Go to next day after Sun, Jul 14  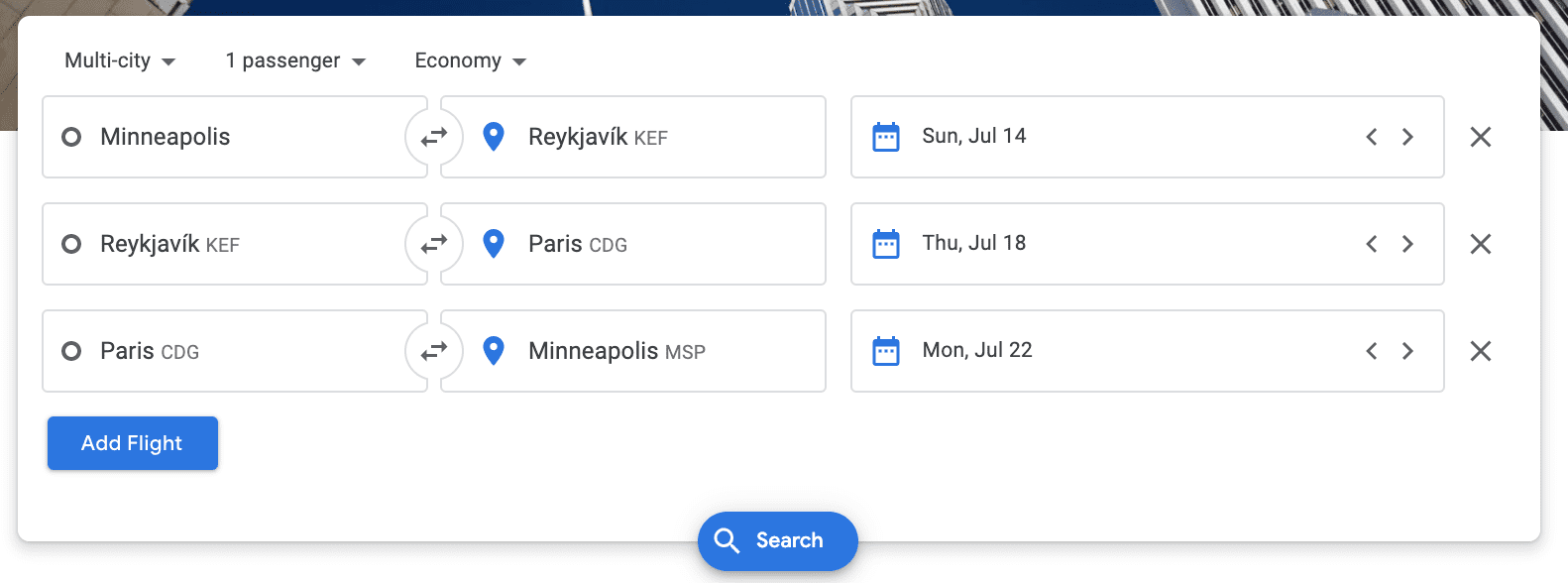1407,137
